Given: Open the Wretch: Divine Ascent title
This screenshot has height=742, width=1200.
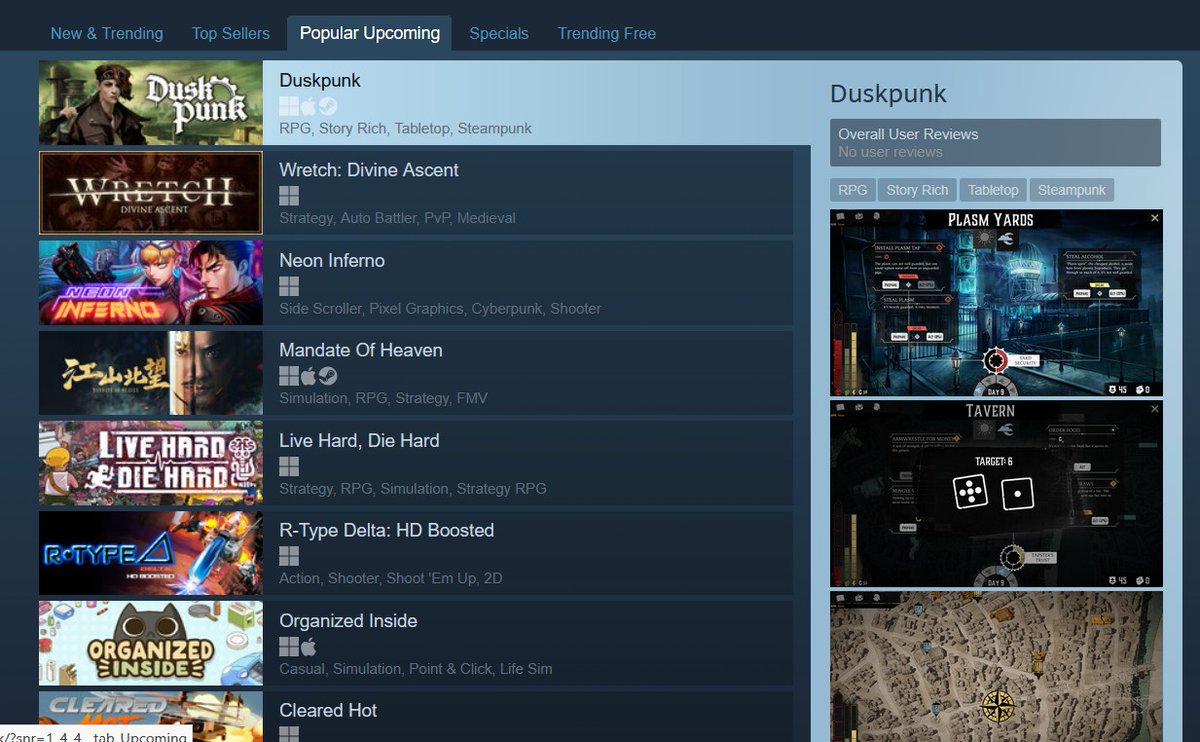Looking at the screenshot, I should click(369, 170).
